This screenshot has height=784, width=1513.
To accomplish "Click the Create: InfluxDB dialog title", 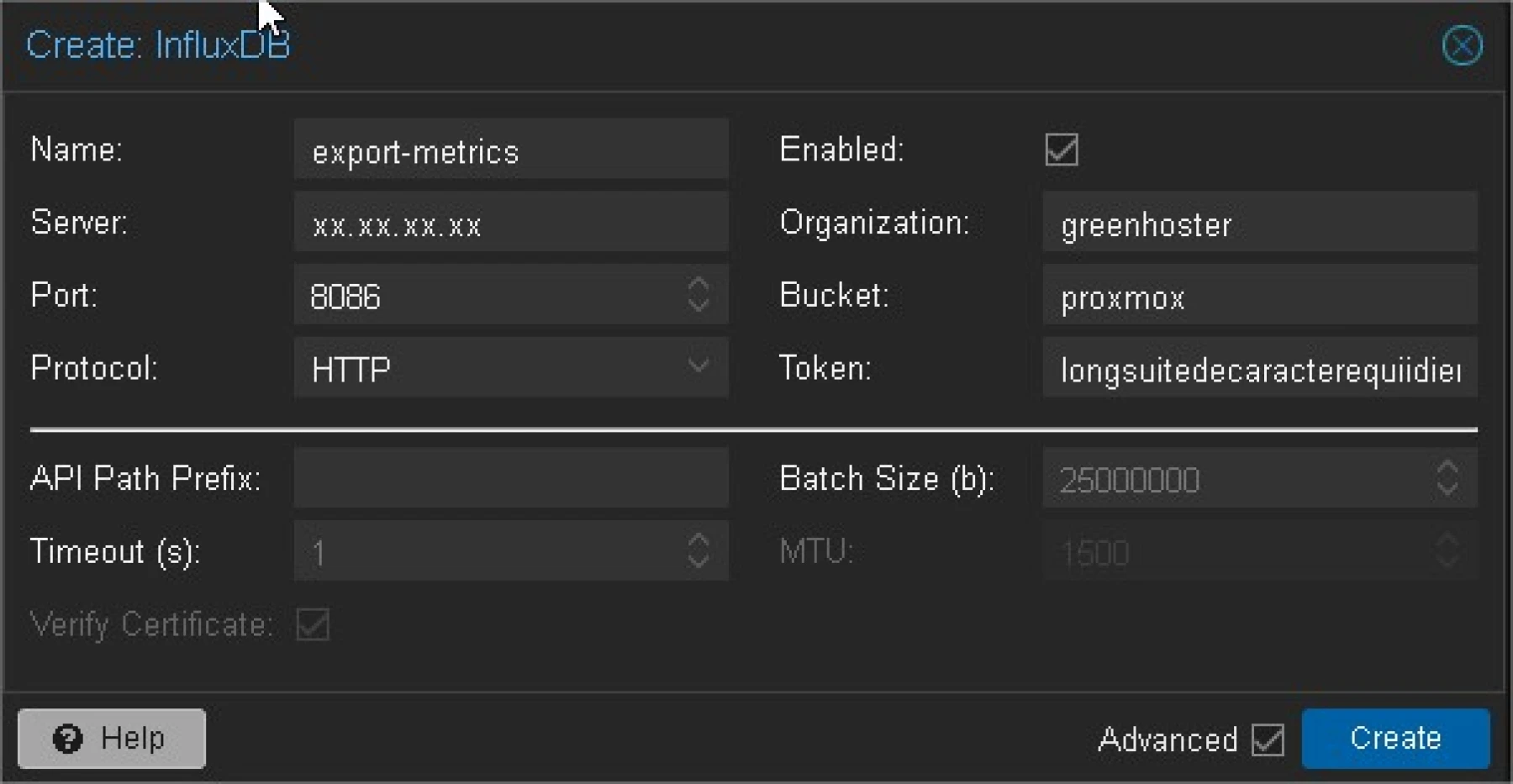I will tap(158, 45).
